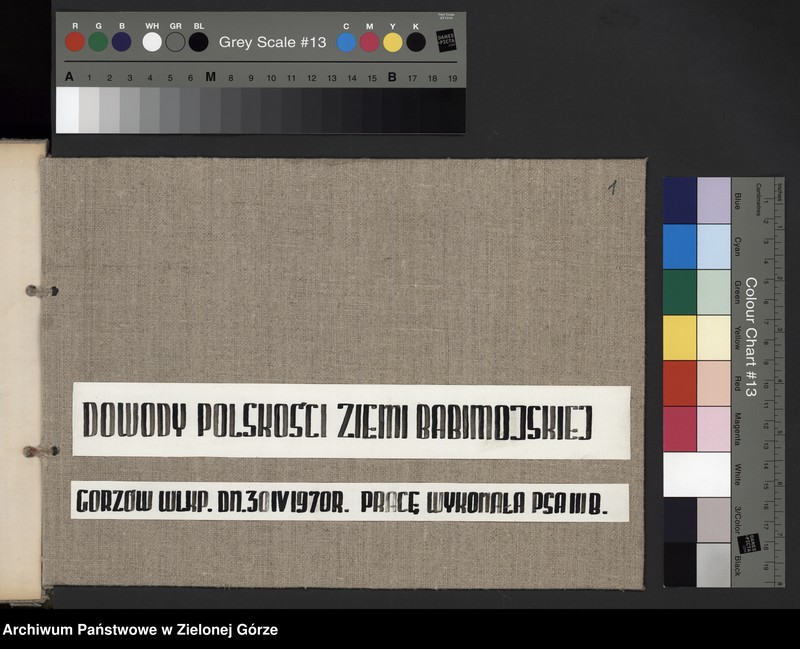Select the pale Red tint patch

[714, 383]
